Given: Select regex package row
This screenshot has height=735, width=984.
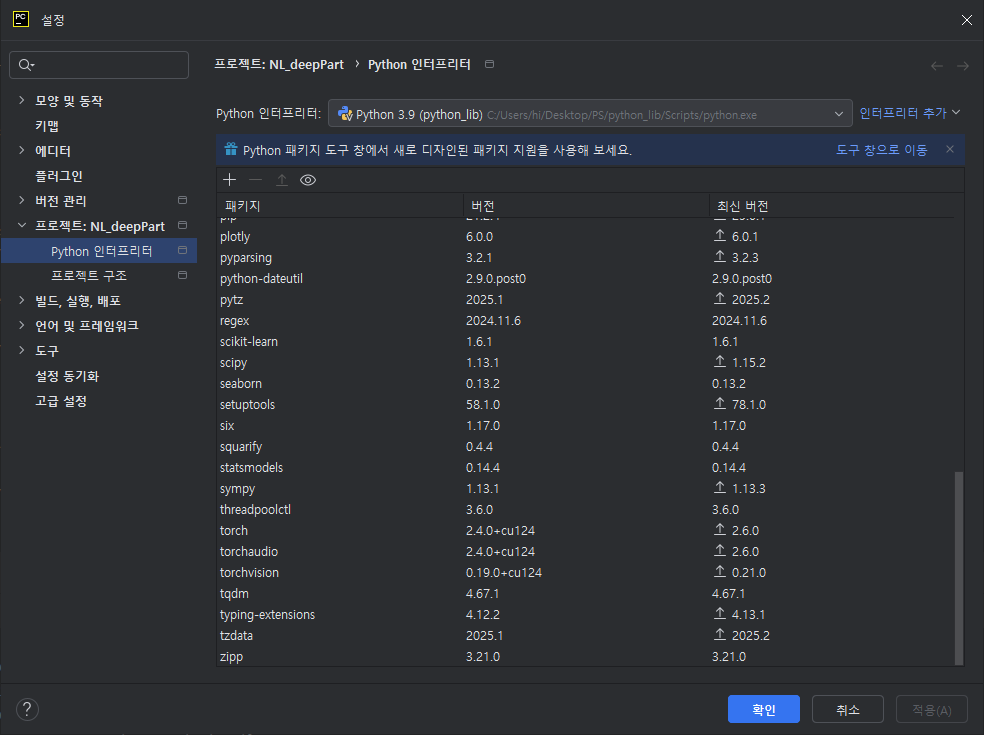Looking at the screenshot, I should coord(586,320).
